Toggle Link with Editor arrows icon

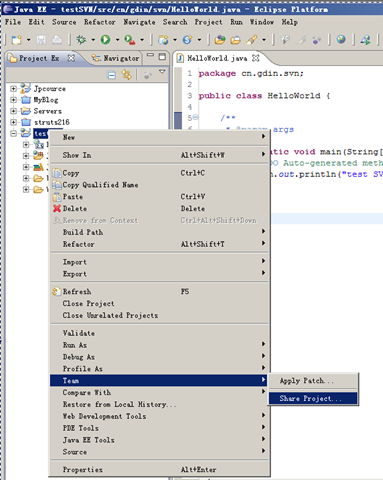(126, 74)
